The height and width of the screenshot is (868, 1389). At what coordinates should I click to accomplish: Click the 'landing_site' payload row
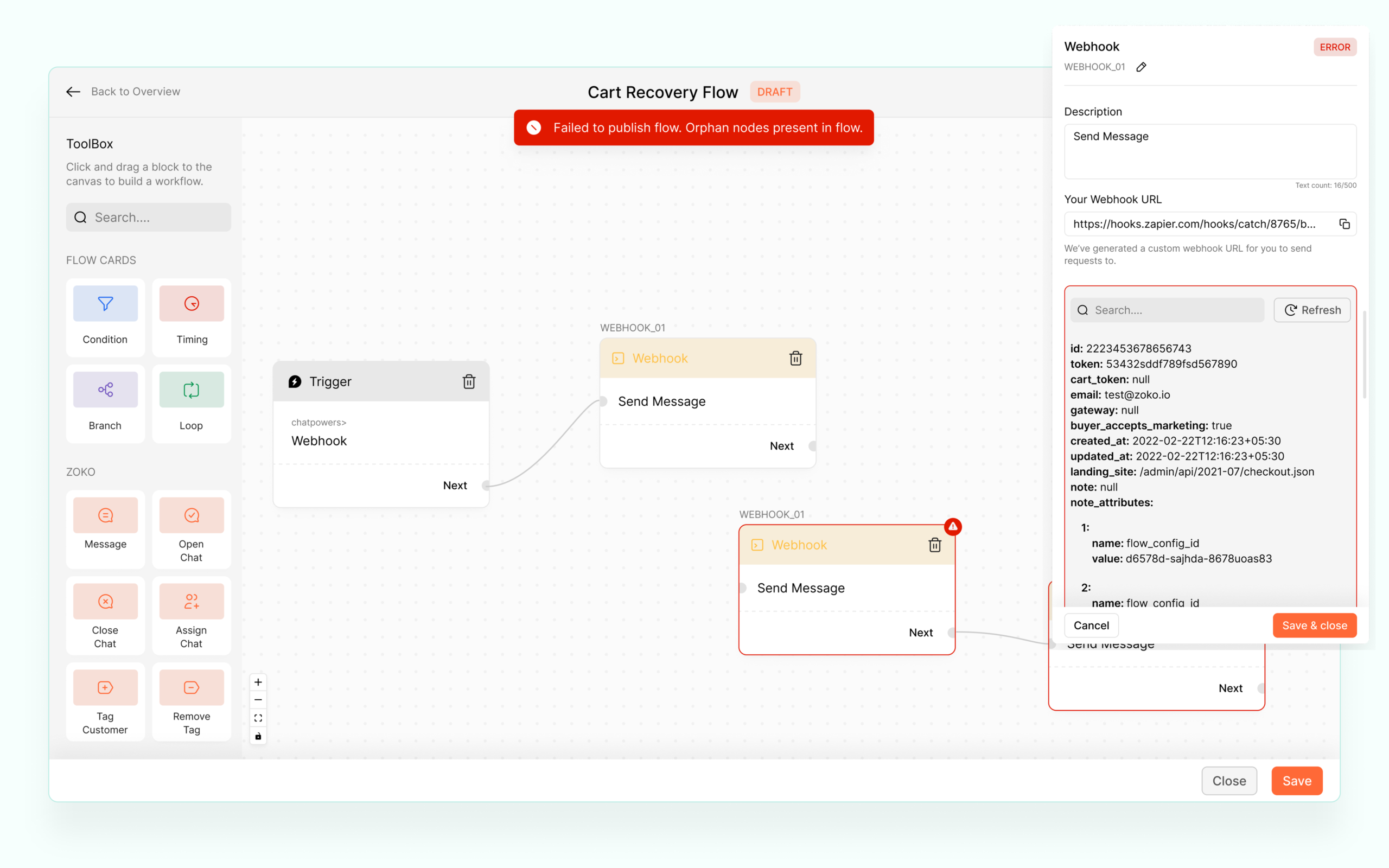(x=1192, y=471)
